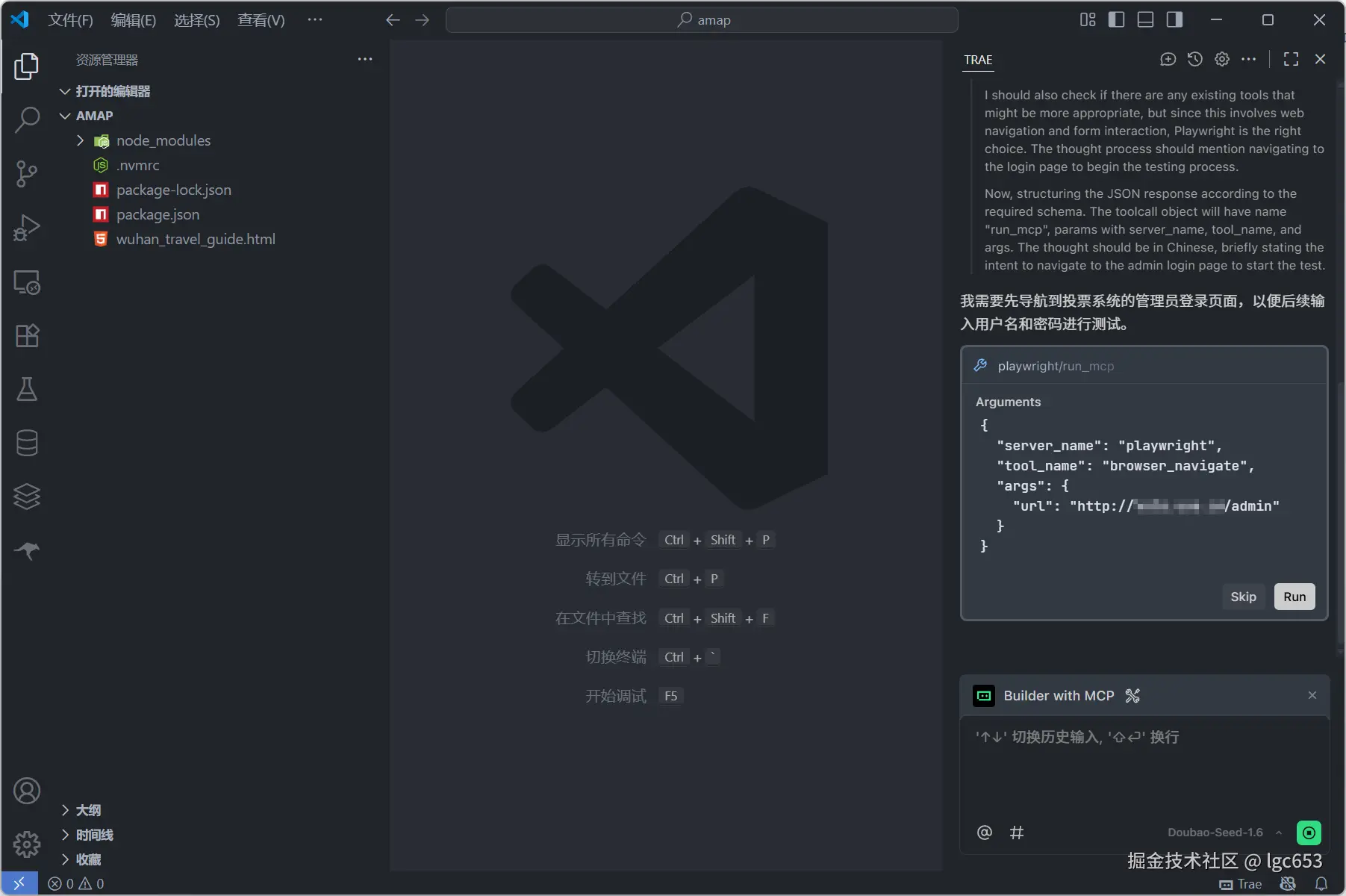The image size is (1346, 896).
Task: Open the stacked layers view icon
Action: pos(27,497)
